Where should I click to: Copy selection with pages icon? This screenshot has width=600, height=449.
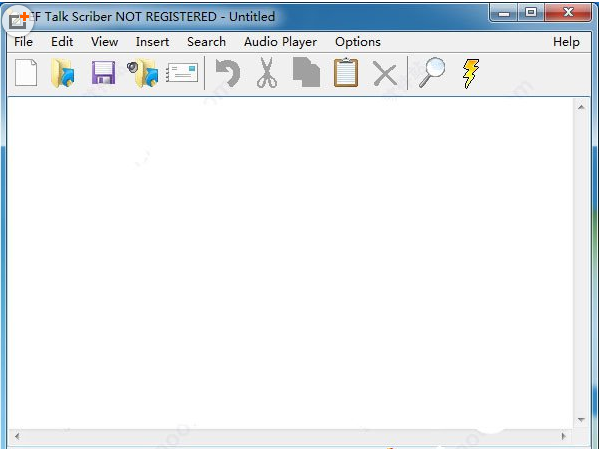click(x=306, y=72)
